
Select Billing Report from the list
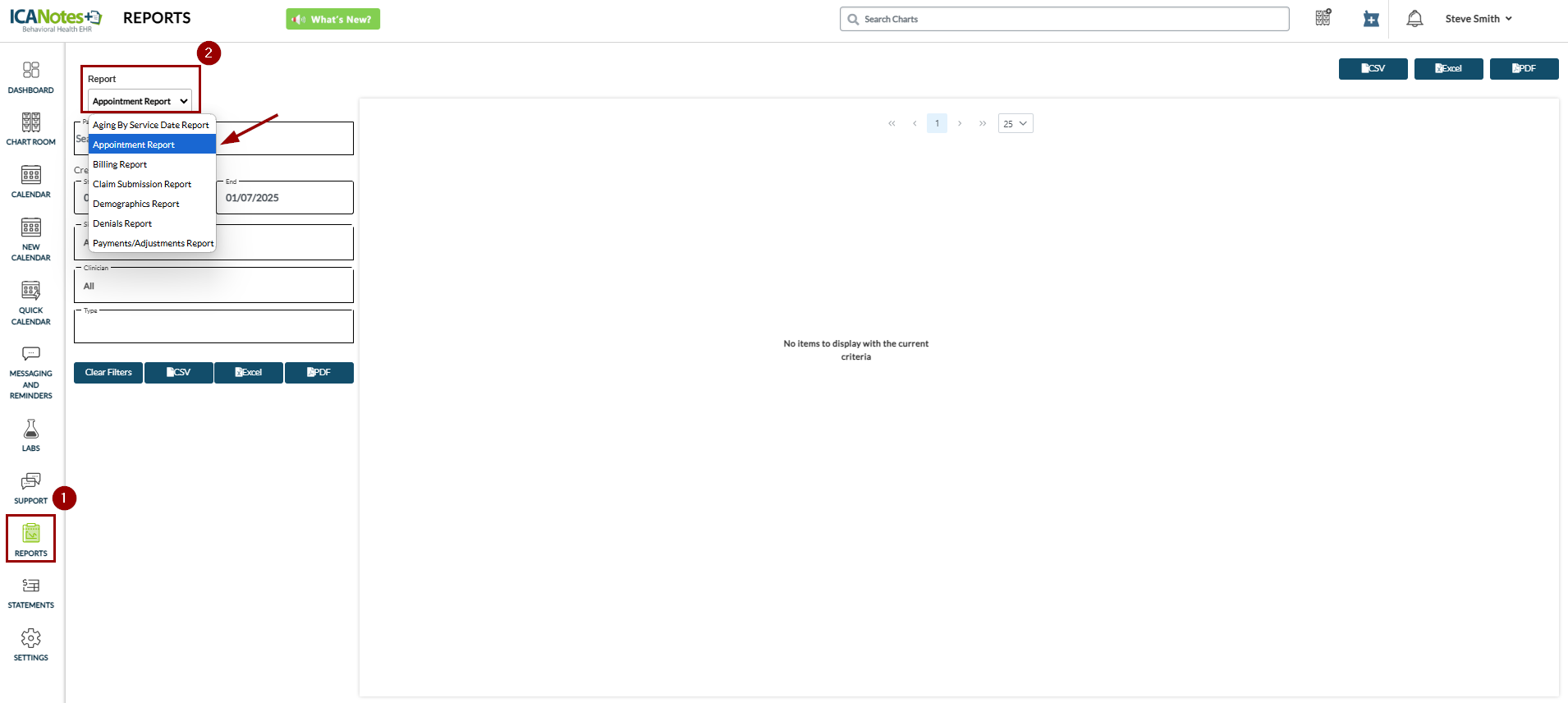(x=120, y=164)
